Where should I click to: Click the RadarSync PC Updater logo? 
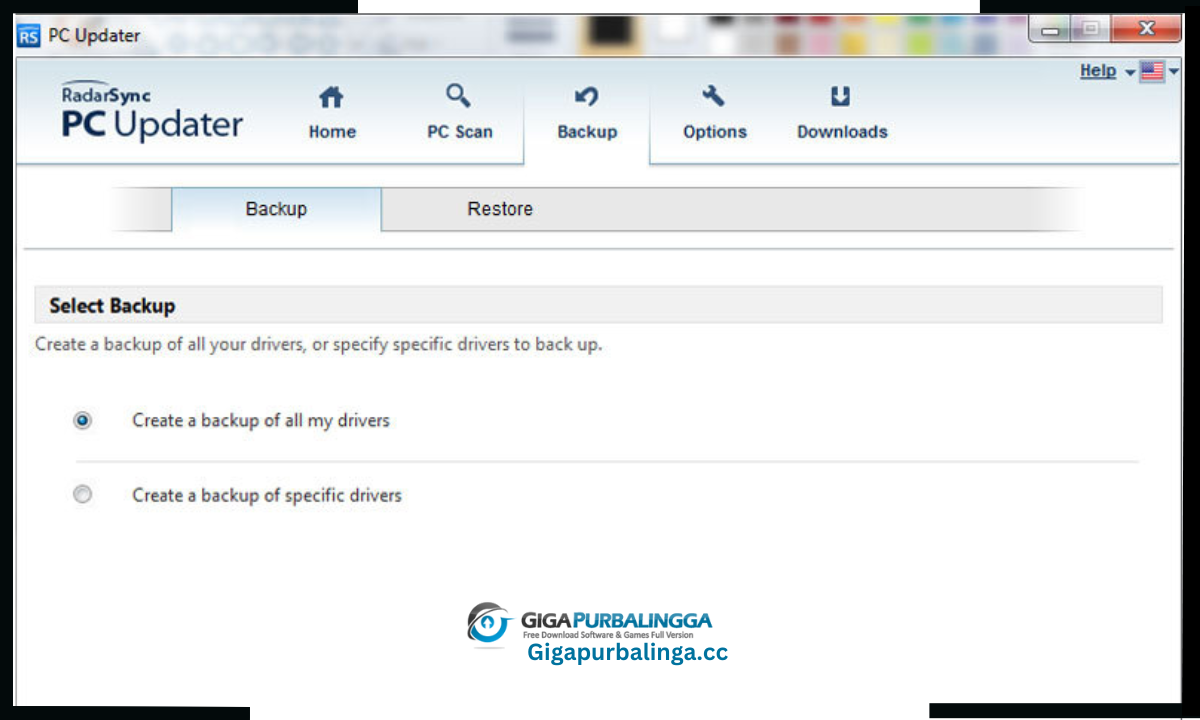tap(152, 112)
